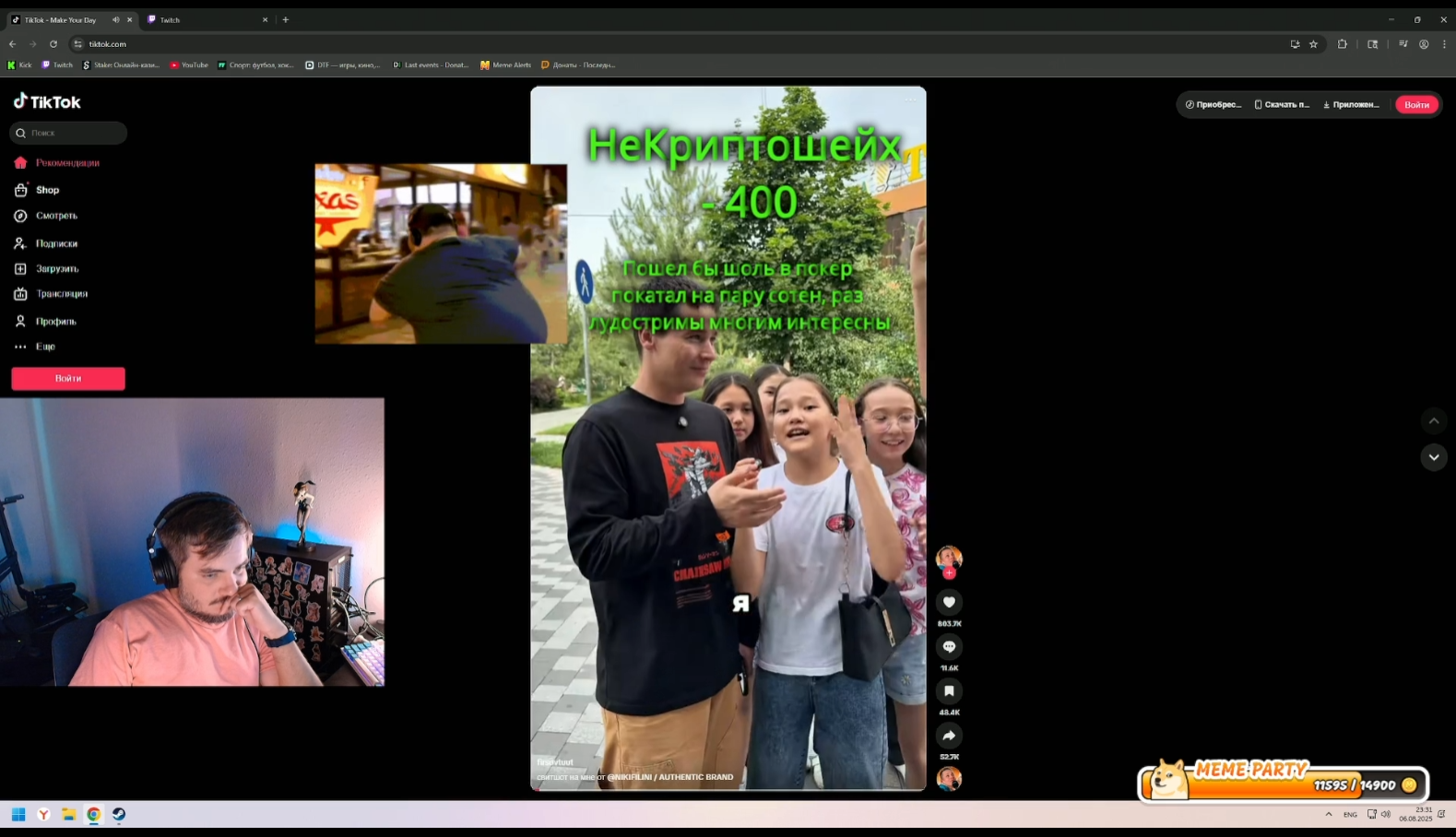This screenshot has height=837, width=1456.
Task: Open the Chrome profile icon
Action: (x=1424, y=44)
